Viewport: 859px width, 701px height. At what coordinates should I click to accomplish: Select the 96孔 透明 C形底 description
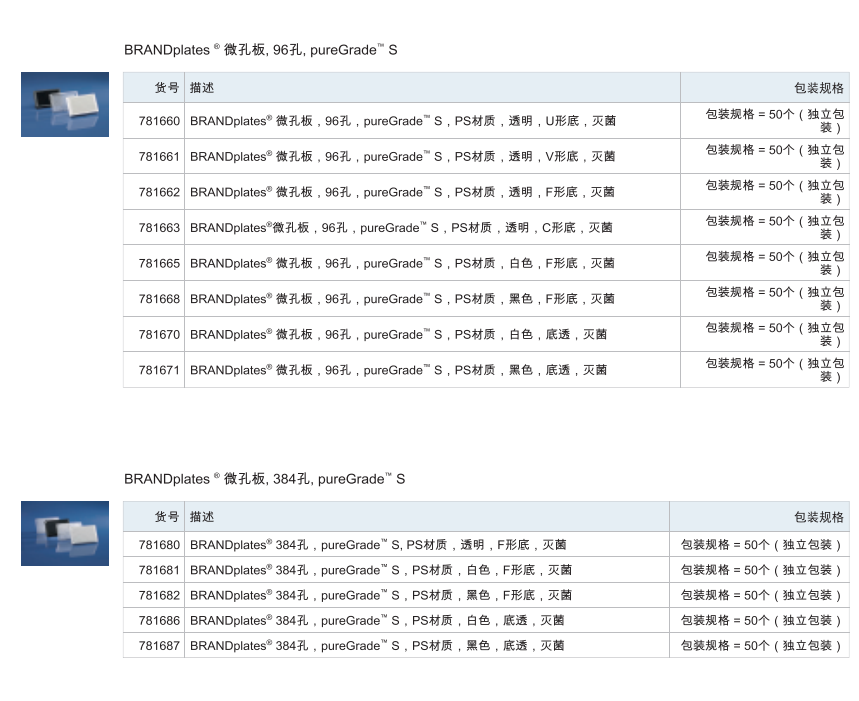click(401, 228)
